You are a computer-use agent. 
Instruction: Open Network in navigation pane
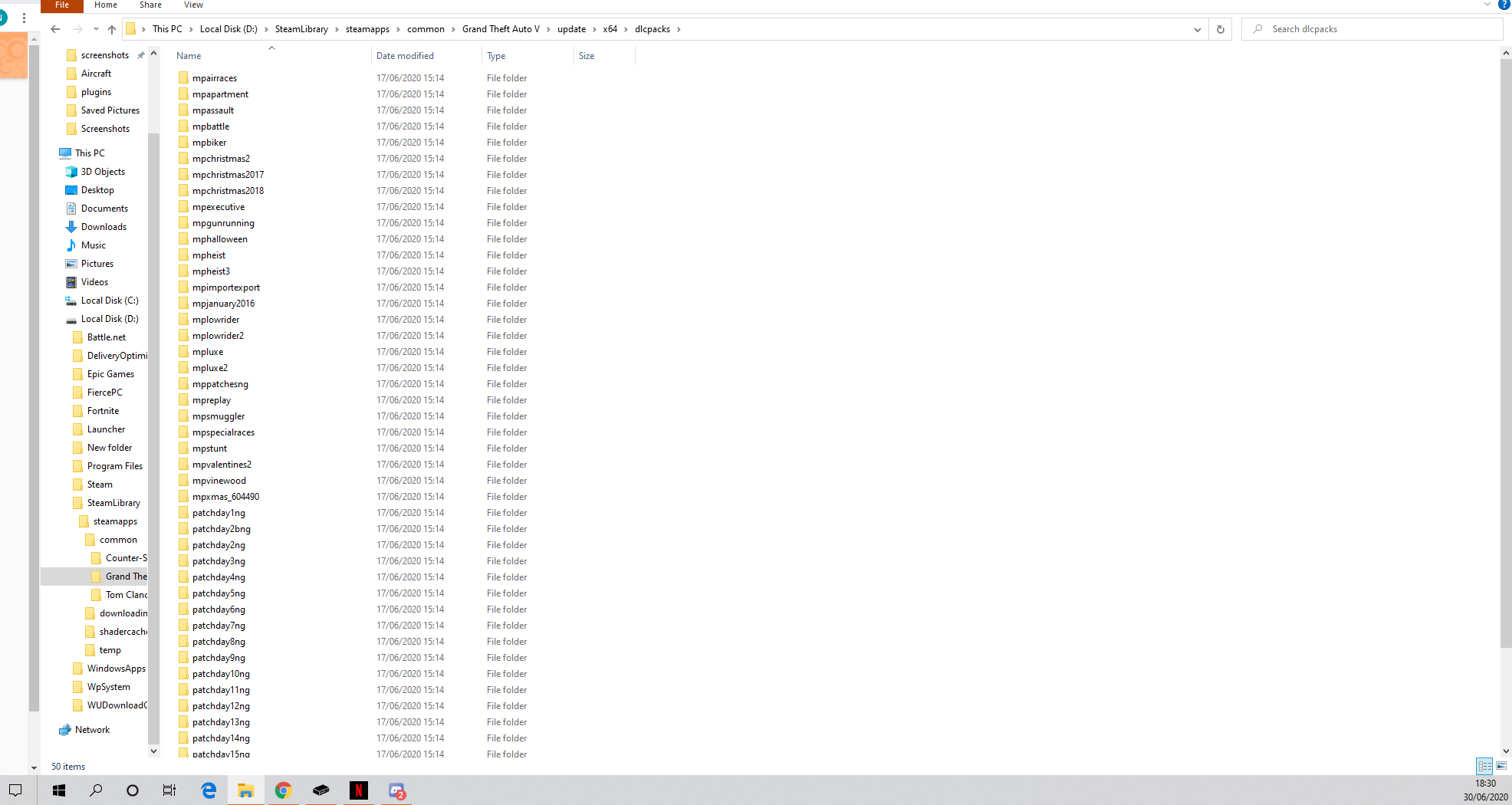[92, 730]
